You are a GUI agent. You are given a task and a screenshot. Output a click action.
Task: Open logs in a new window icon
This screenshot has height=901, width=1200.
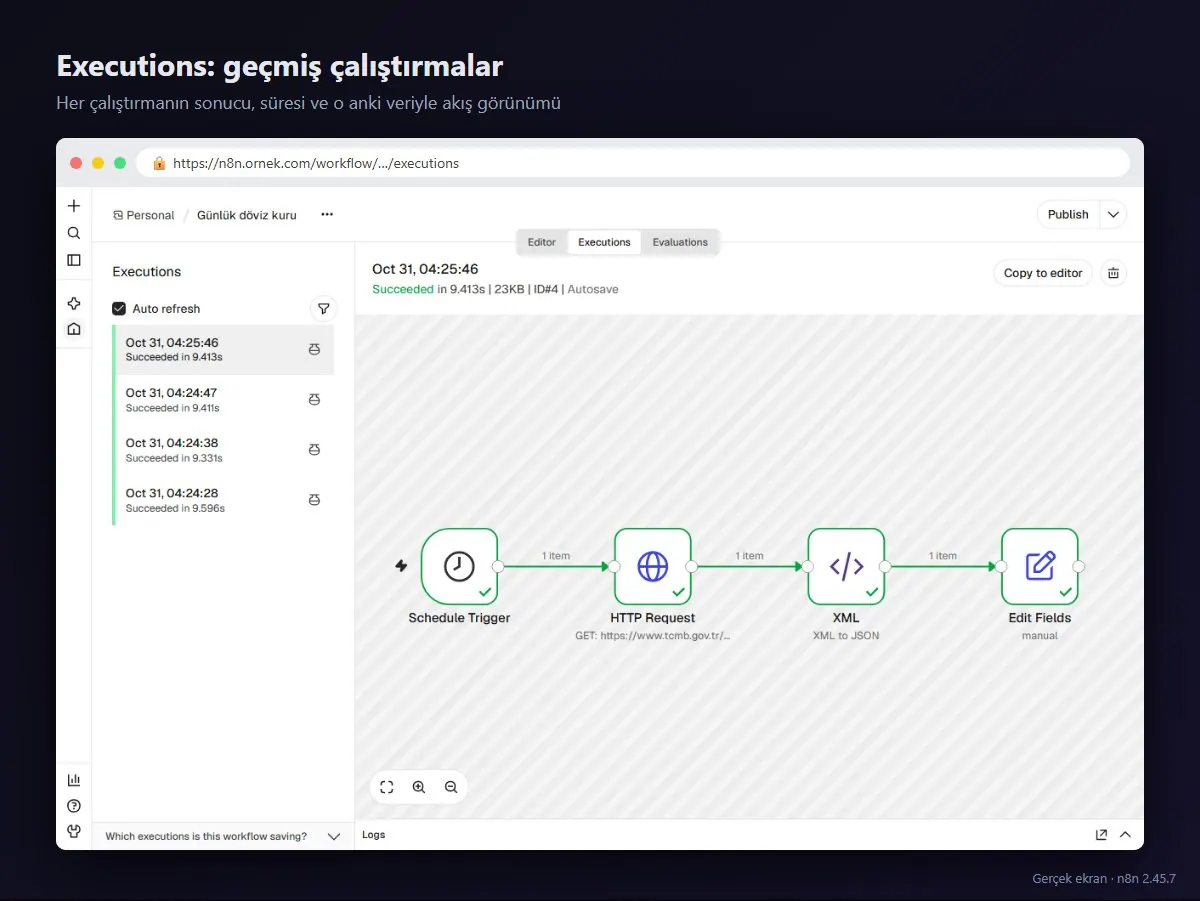pos(1101,834)
